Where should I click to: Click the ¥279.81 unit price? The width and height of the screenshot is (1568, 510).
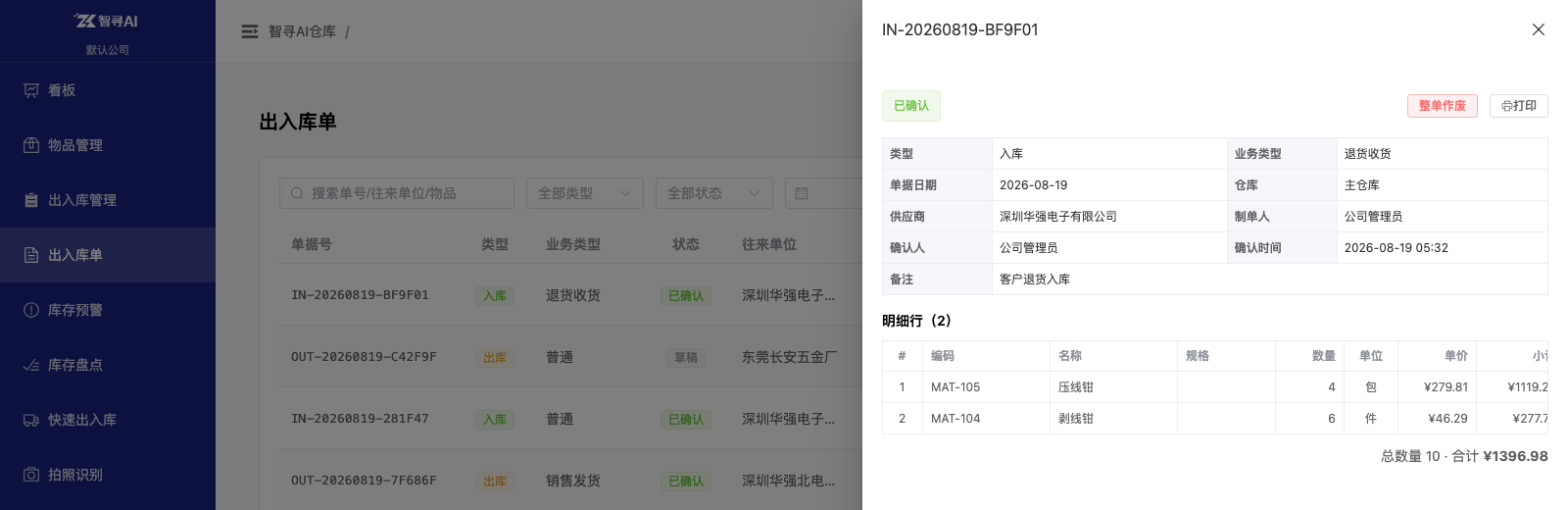click(1445, 387)
